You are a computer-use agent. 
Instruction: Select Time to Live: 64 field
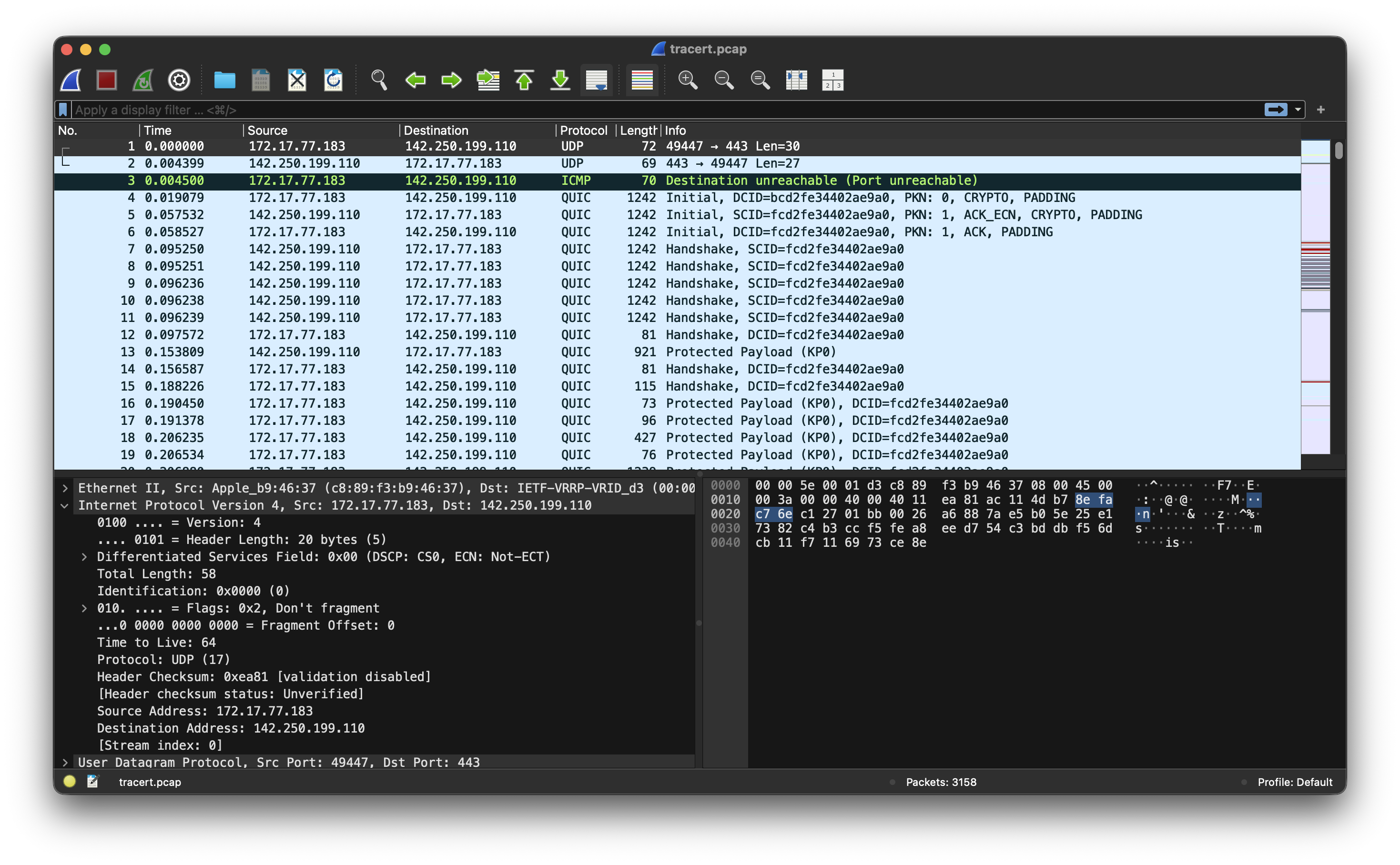[156, 643]
